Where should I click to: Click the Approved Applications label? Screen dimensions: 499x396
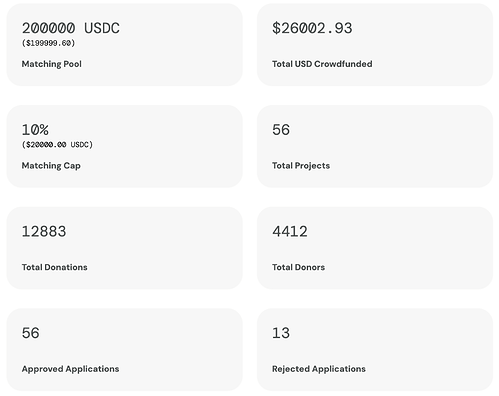pyautogui.click(x=70, y=369)
